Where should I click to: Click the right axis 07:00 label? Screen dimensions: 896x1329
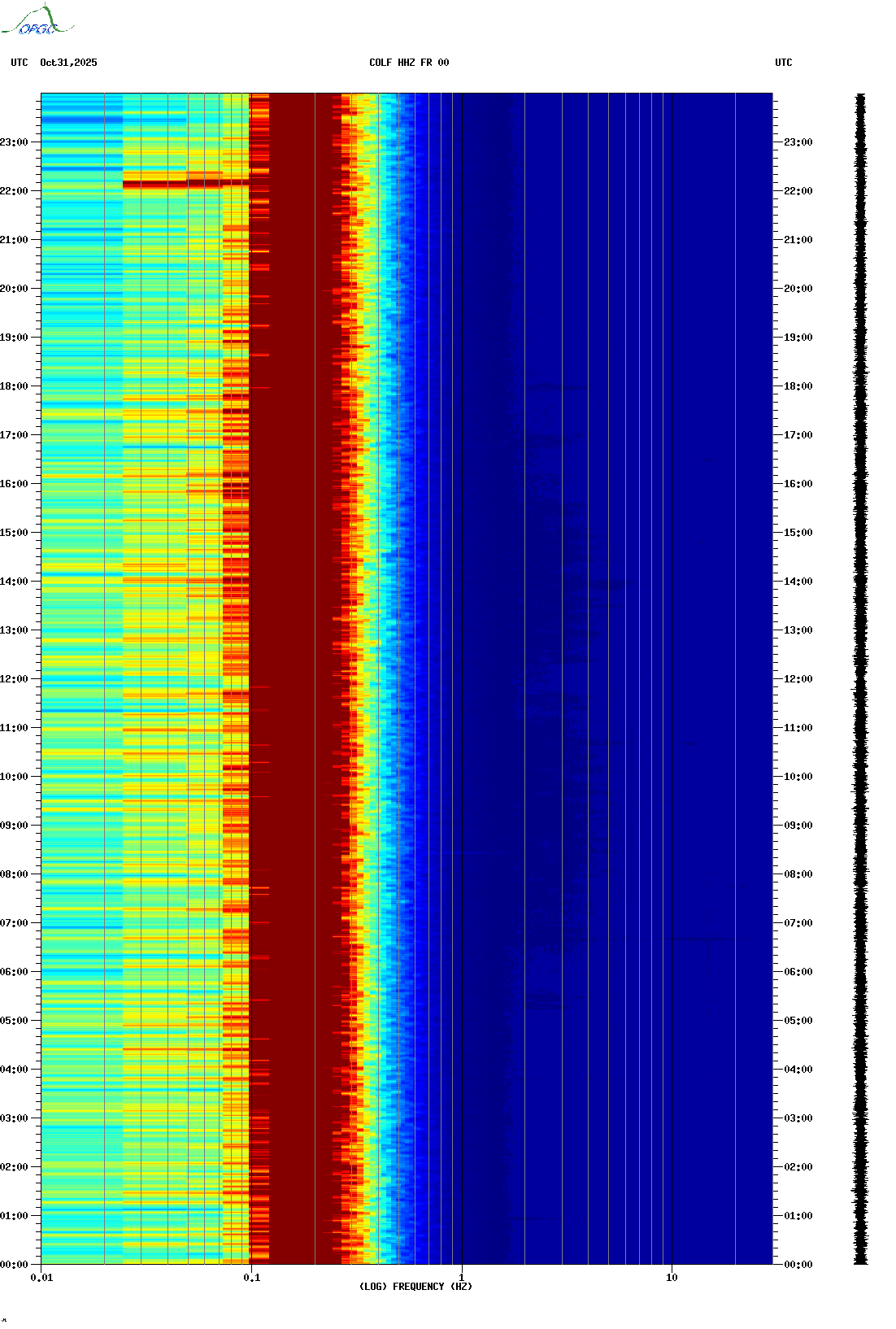tap(798, 923)
